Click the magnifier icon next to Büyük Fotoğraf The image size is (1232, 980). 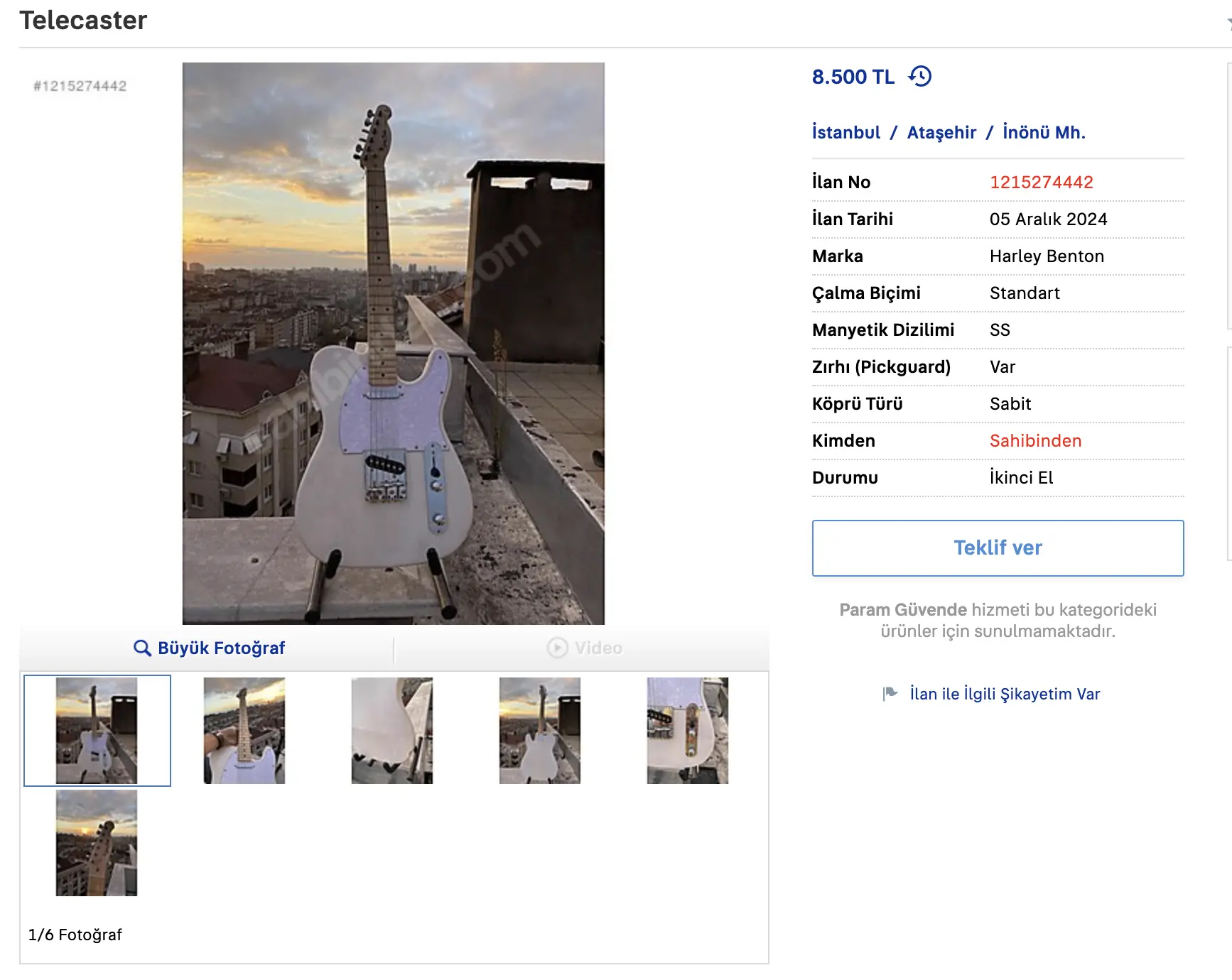point(141,648)
